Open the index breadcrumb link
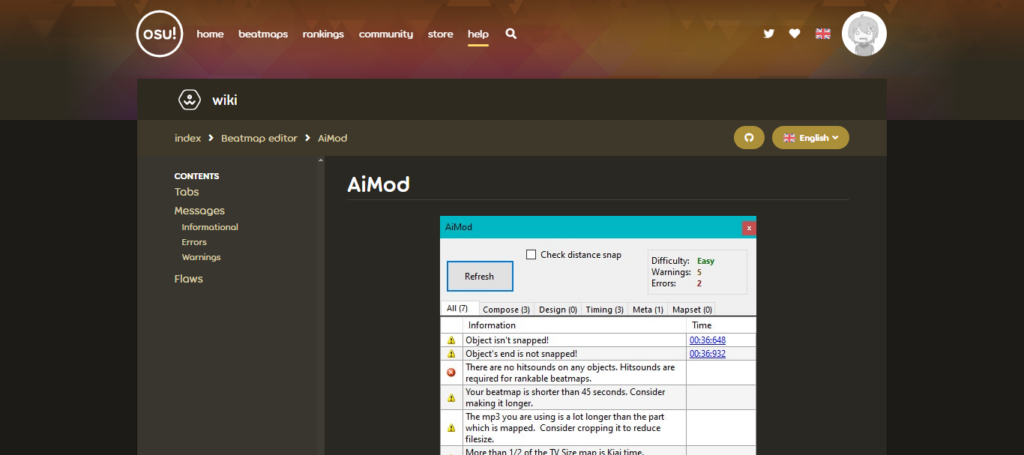 [187, 138]
